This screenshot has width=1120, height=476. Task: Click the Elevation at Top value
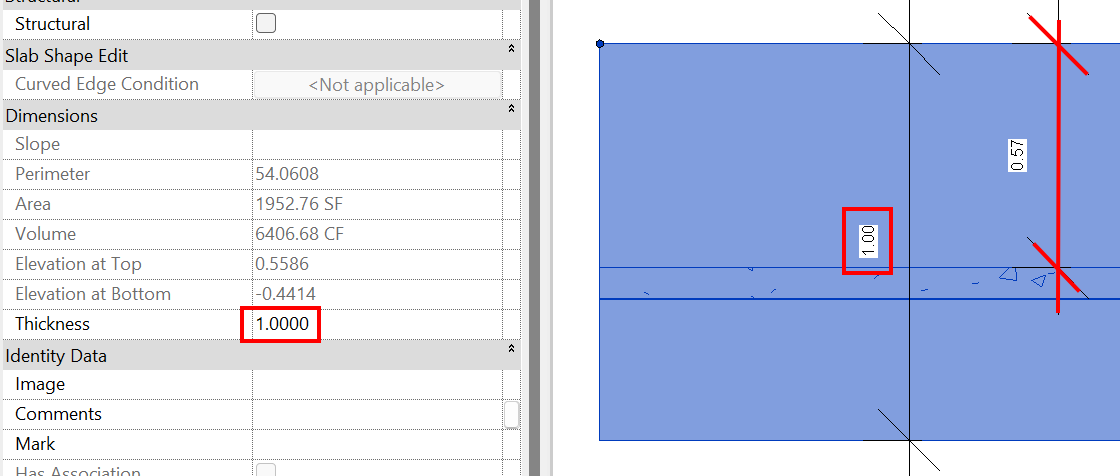click(x=282, y=264)
